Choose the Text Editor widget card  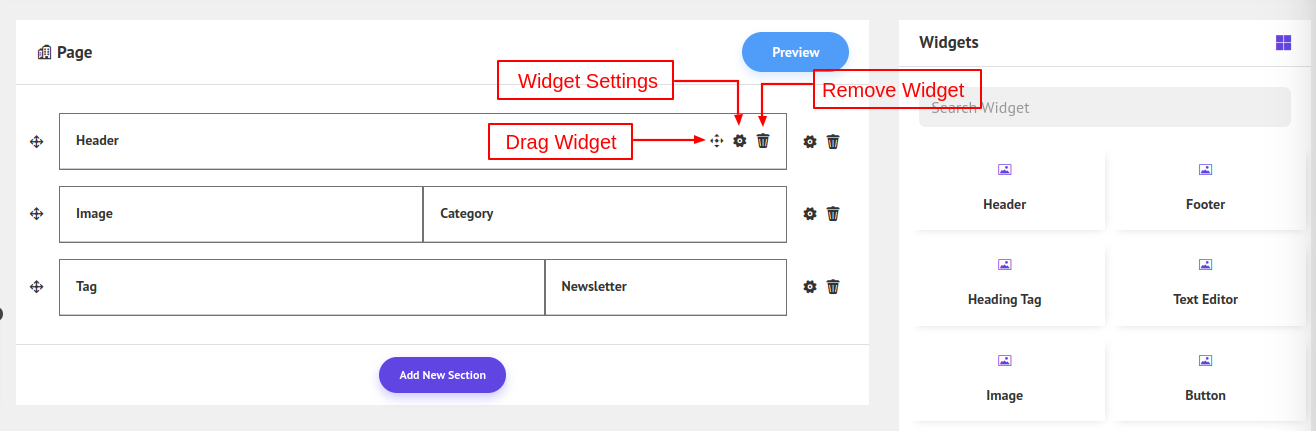tap(1205, 285)
